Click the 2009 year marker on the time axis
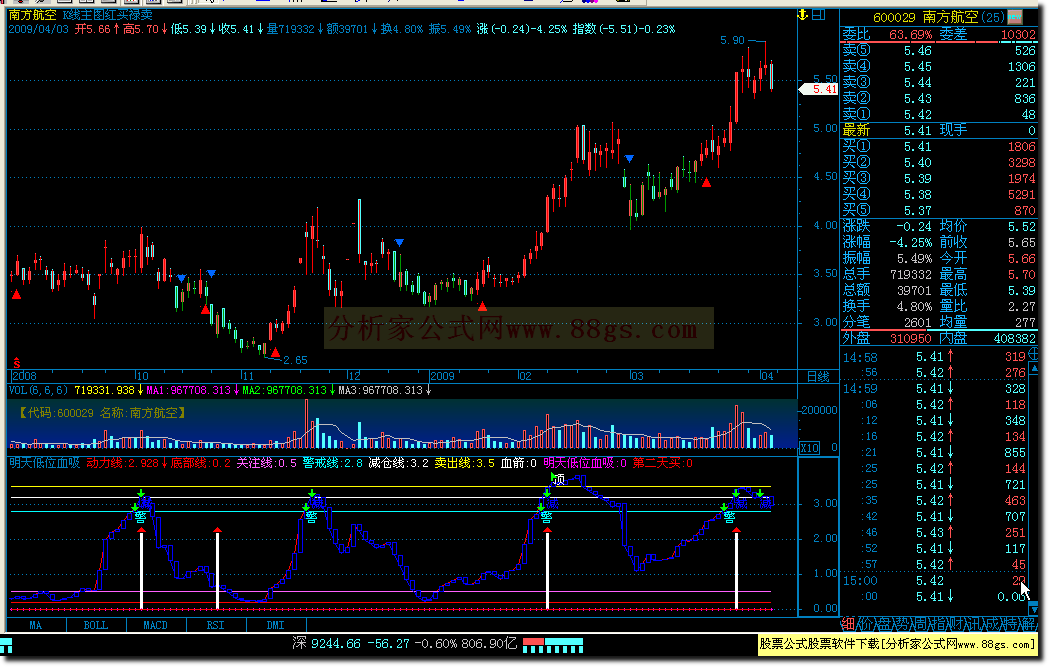Image resolution: width=1050 pixels, height=667 pixels. click(442, 376)
